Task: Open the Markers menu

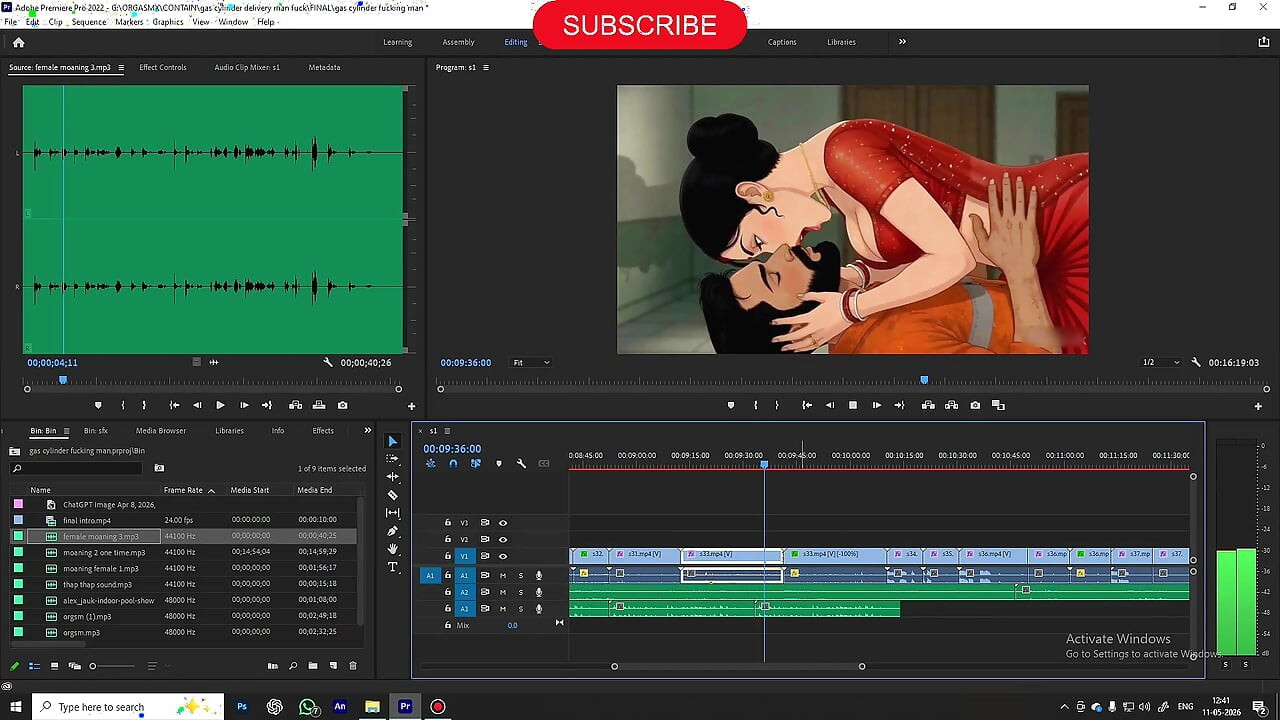Action: (129, 22)
